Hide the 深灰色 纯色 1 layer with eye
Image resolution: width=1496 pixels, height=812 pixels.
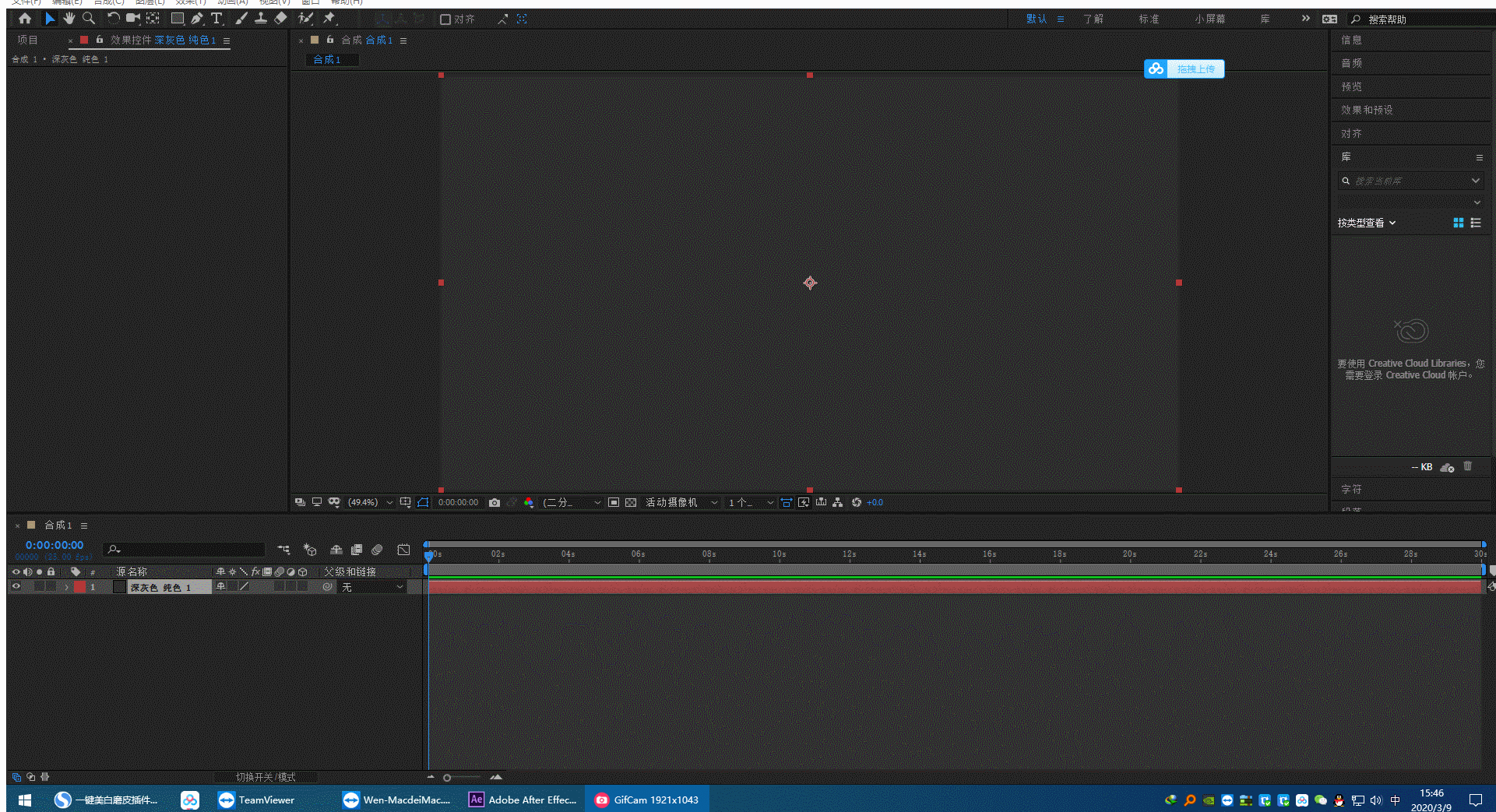[16, 587]
